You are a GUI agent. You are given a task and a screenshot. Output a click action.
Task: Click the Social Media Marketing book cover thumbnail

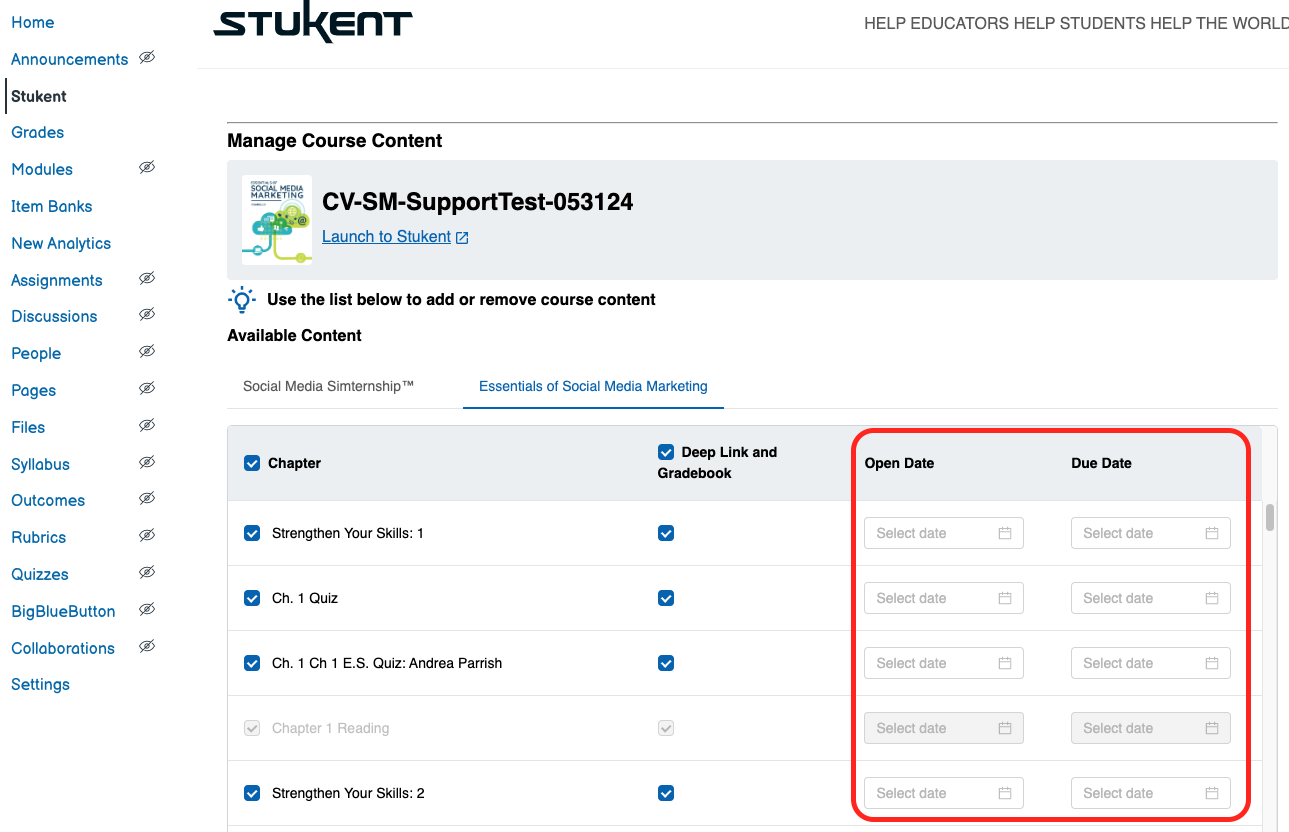[x=277, y=220]
